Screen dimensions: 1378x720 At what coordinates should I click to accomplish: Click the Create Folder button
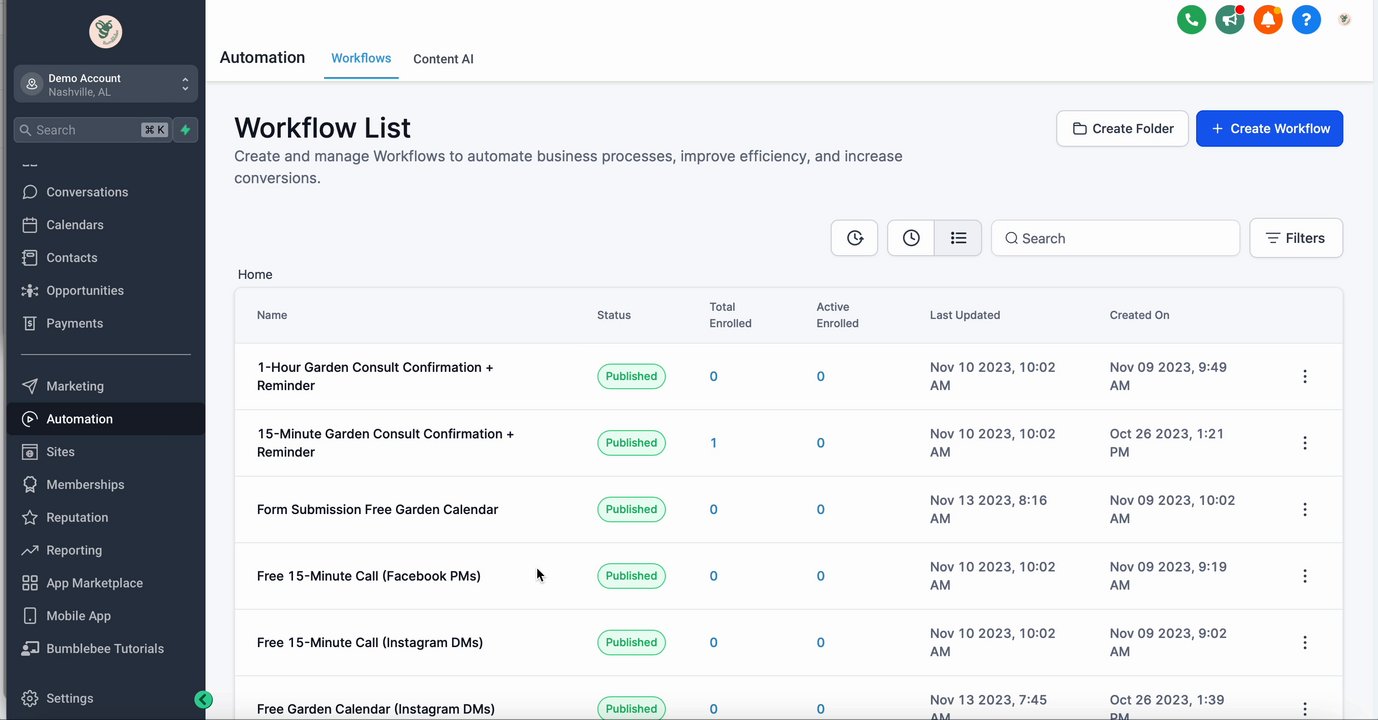click(x=1122, y=129)
